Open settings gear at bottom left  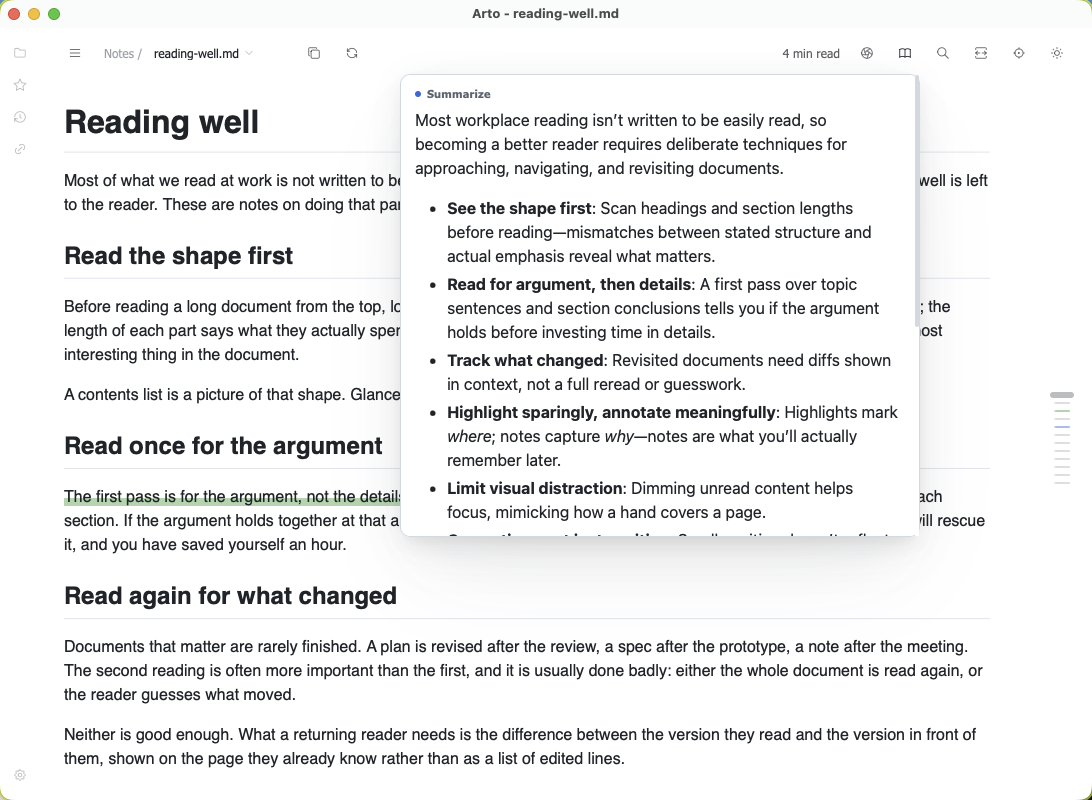(20, 775)
